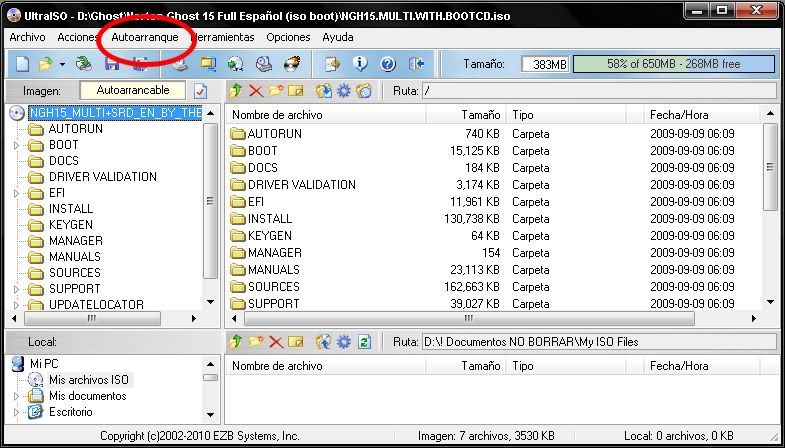785x448 pixels.
Task: Click the Add files icon in image pane
Action: pyautogui.click(x=324, y=91)
